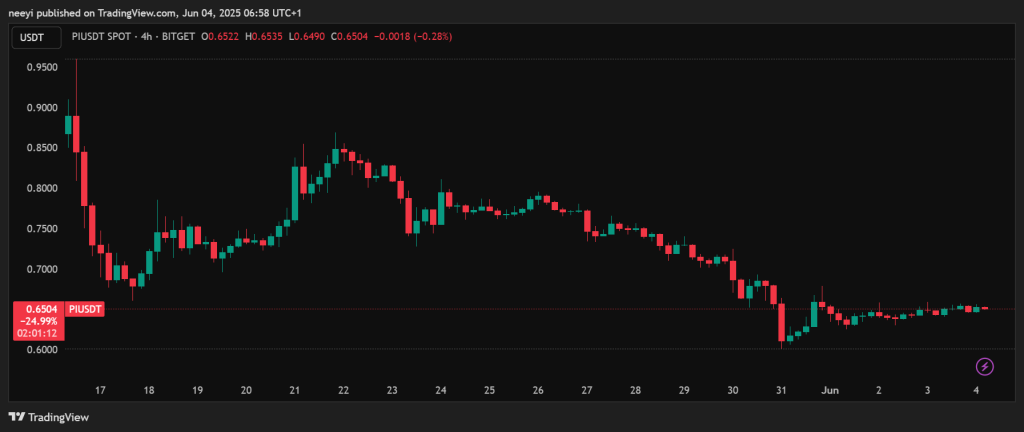Image resolution: width=1024 pixels, height=432 pixels.
Task: Click the red PIUSDT price line label
Action: pos(85,309)
